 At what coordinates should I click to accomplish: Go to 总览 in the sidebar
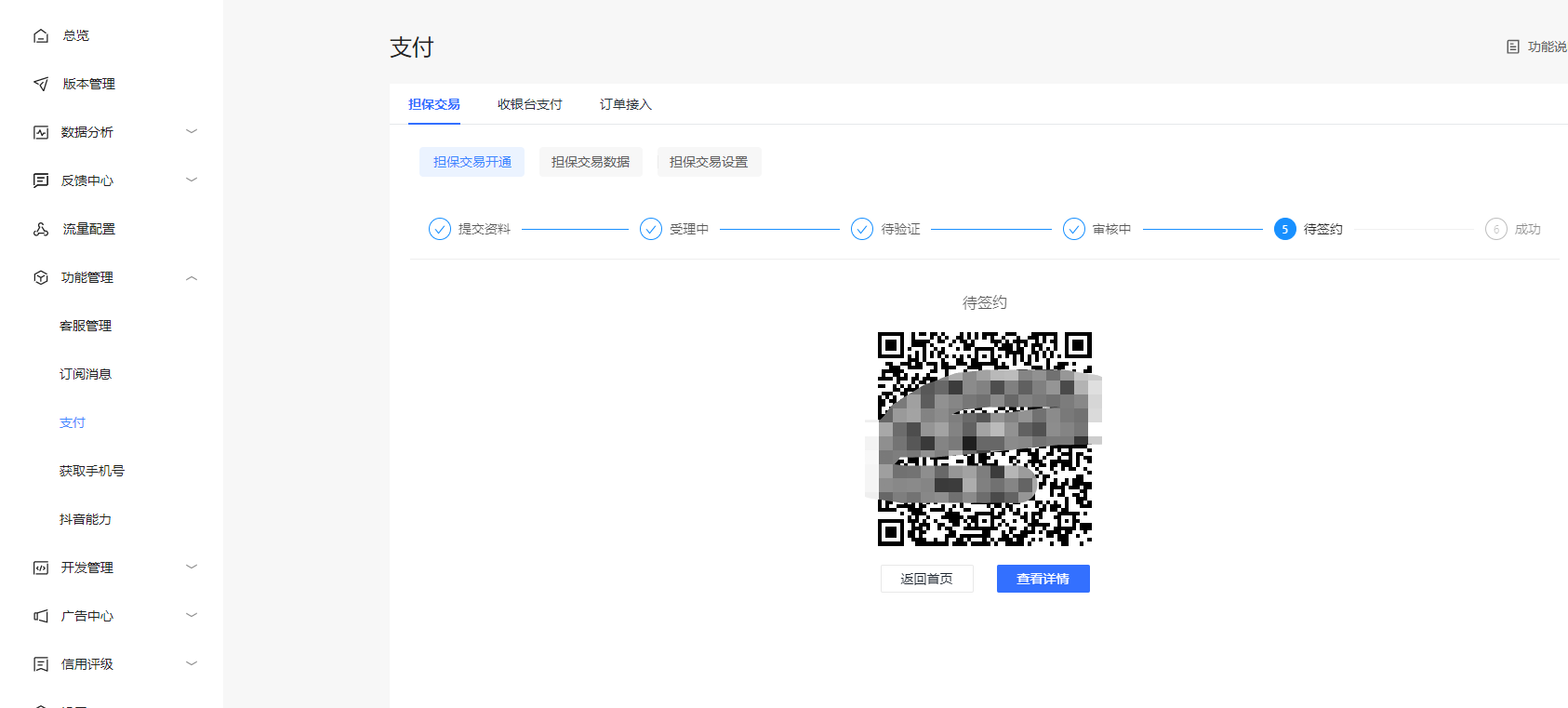pos(76,35)
